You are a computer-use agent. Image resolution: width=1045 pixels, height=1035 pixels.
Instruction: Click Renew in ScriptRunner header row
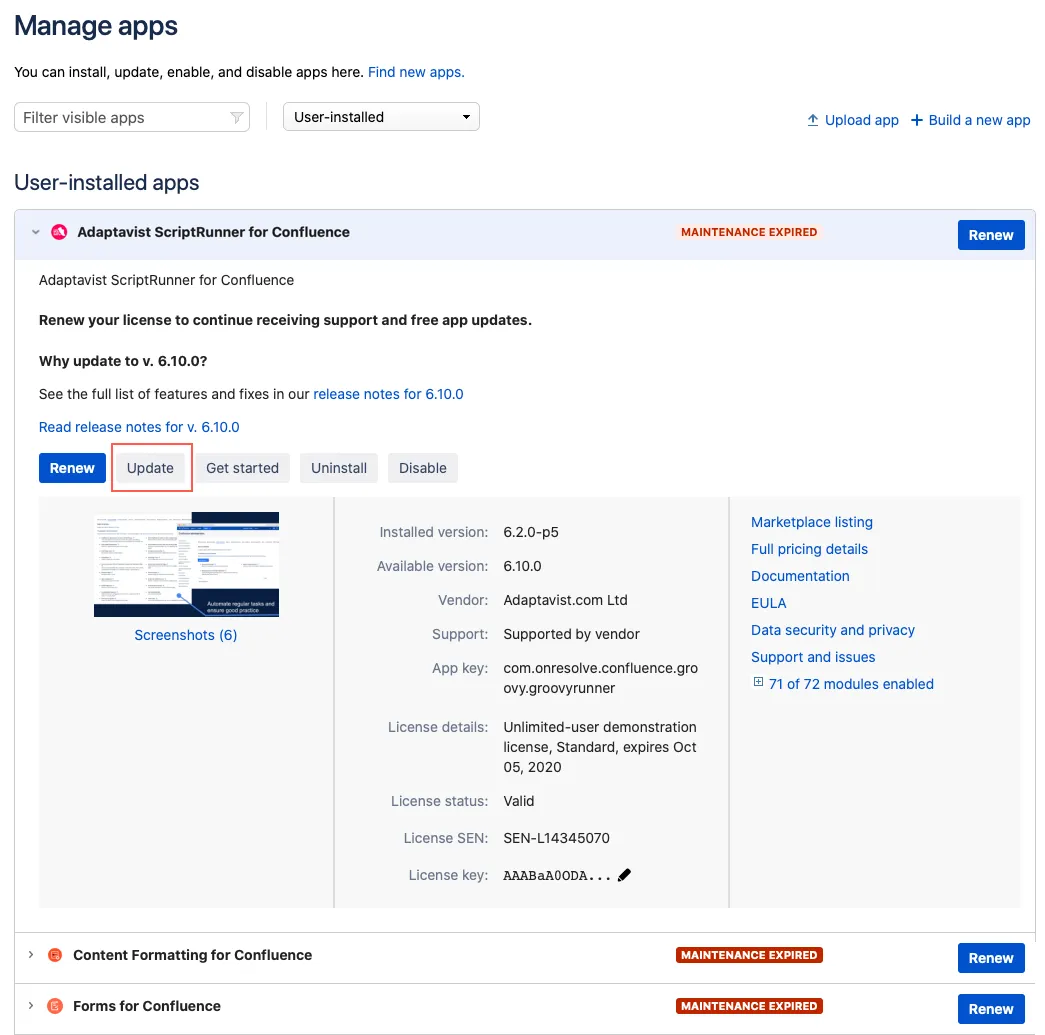pos(990,235)
